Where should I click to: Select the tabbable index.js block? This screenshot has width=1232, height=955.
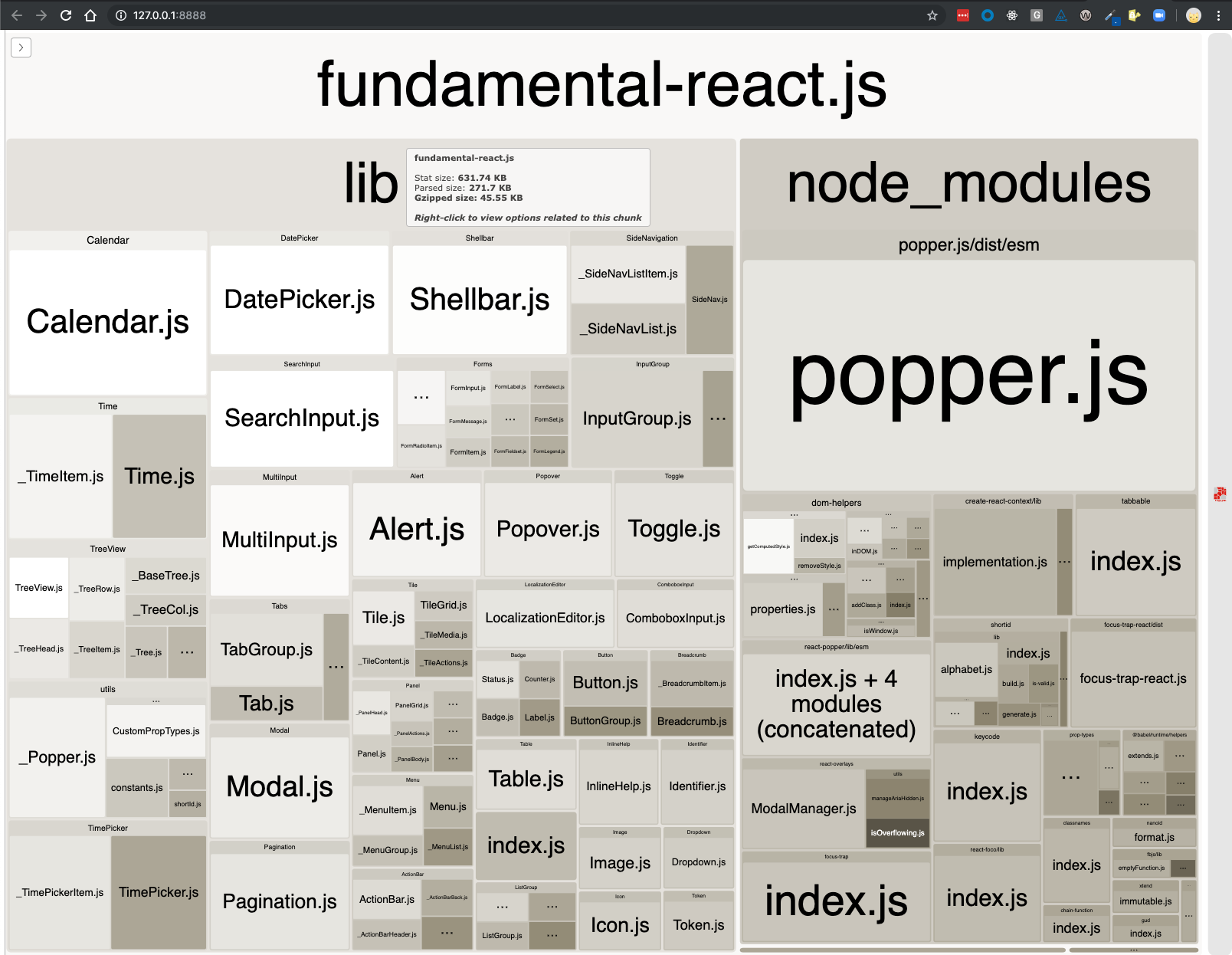coord(1135,562)
